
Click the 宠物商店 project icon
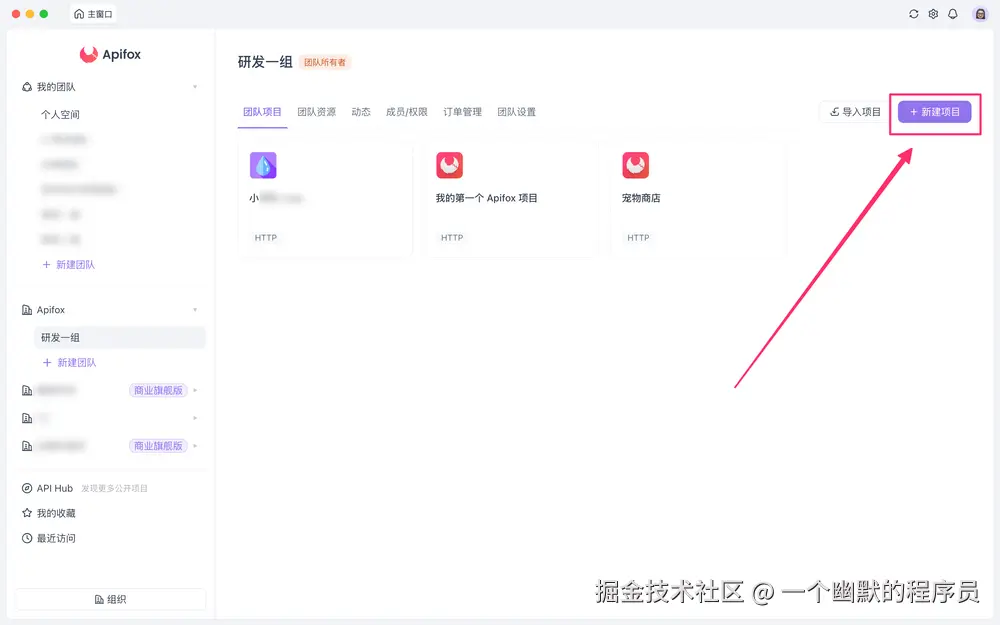click(636, 165)
